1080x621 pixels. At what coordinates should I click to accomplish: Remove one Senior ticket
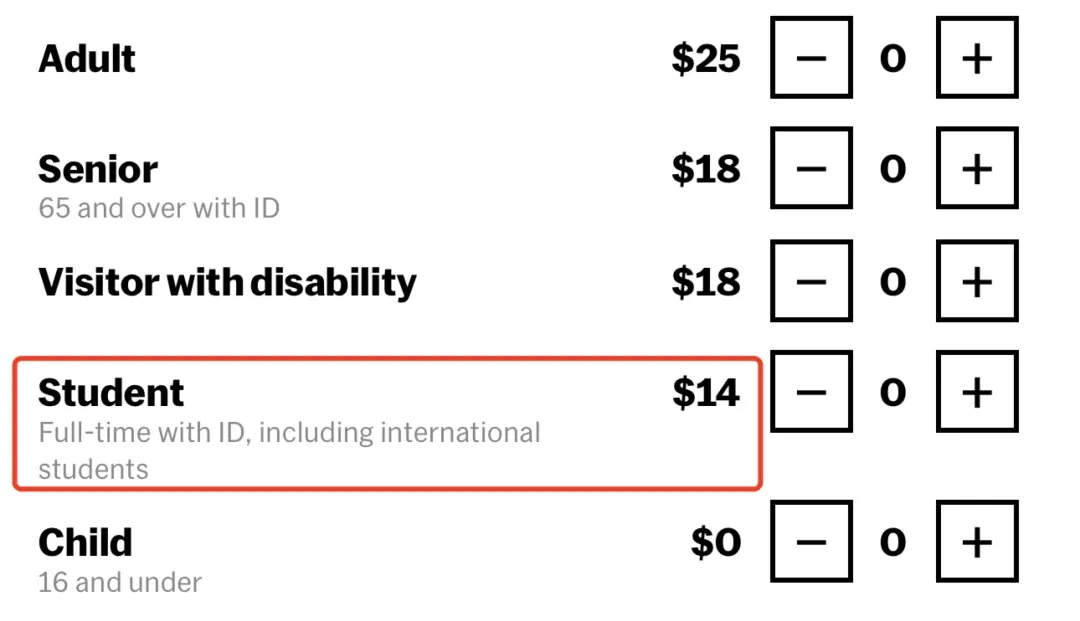click(x=811, y=170)
